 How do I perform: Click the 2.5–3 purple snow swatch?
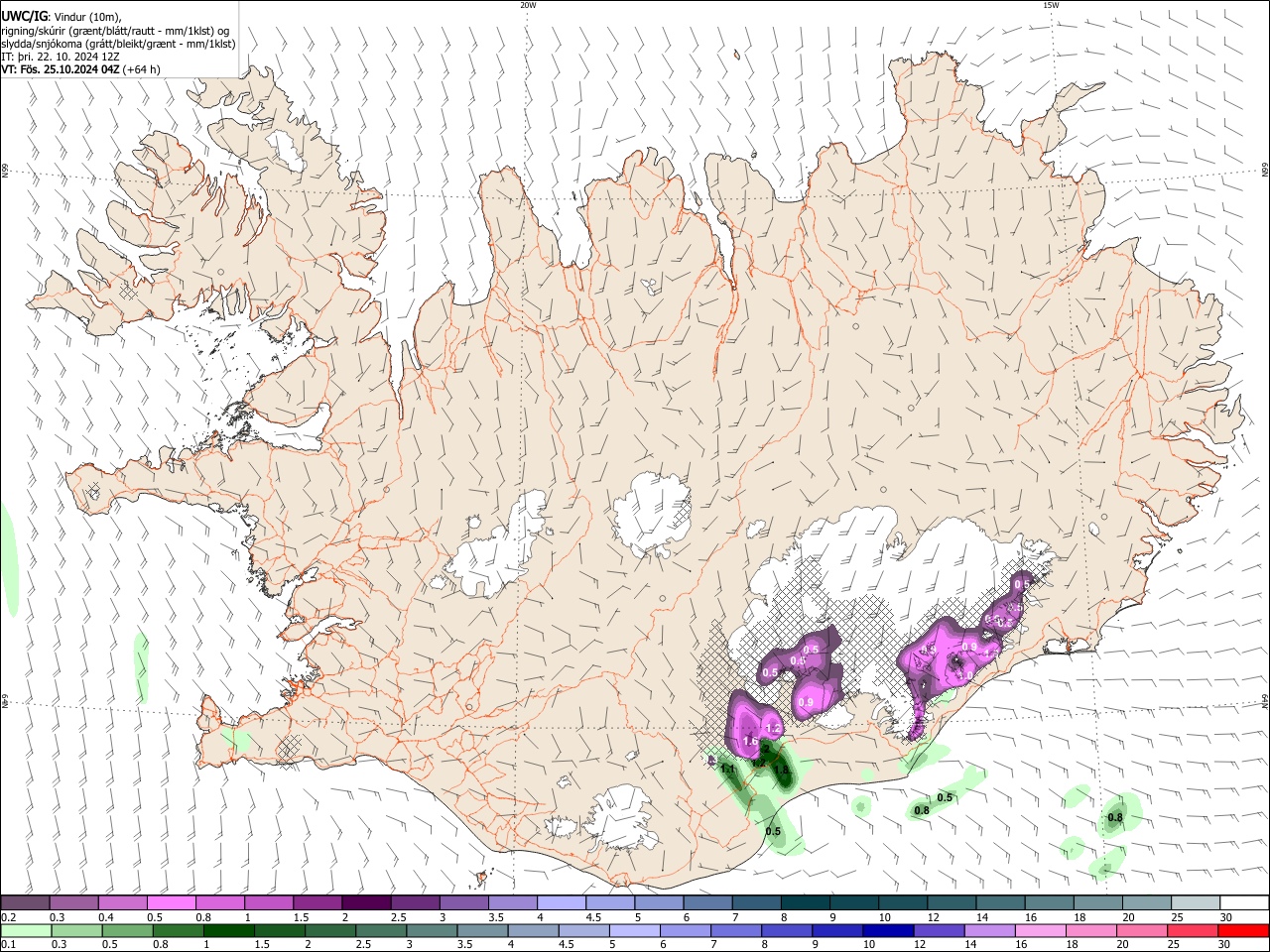[415, 903]
